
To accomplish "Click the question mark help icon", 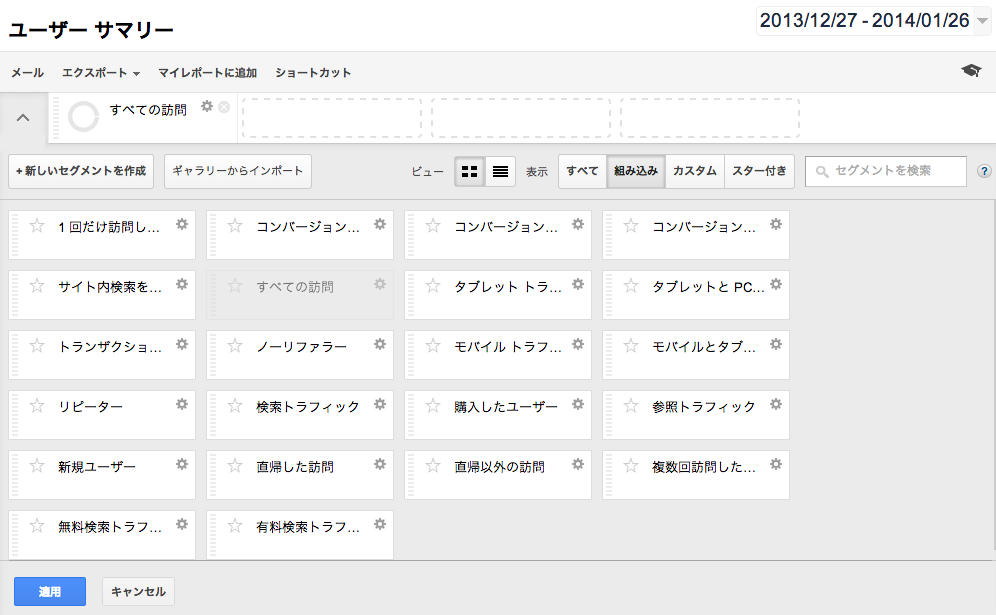I will point(984,171).
